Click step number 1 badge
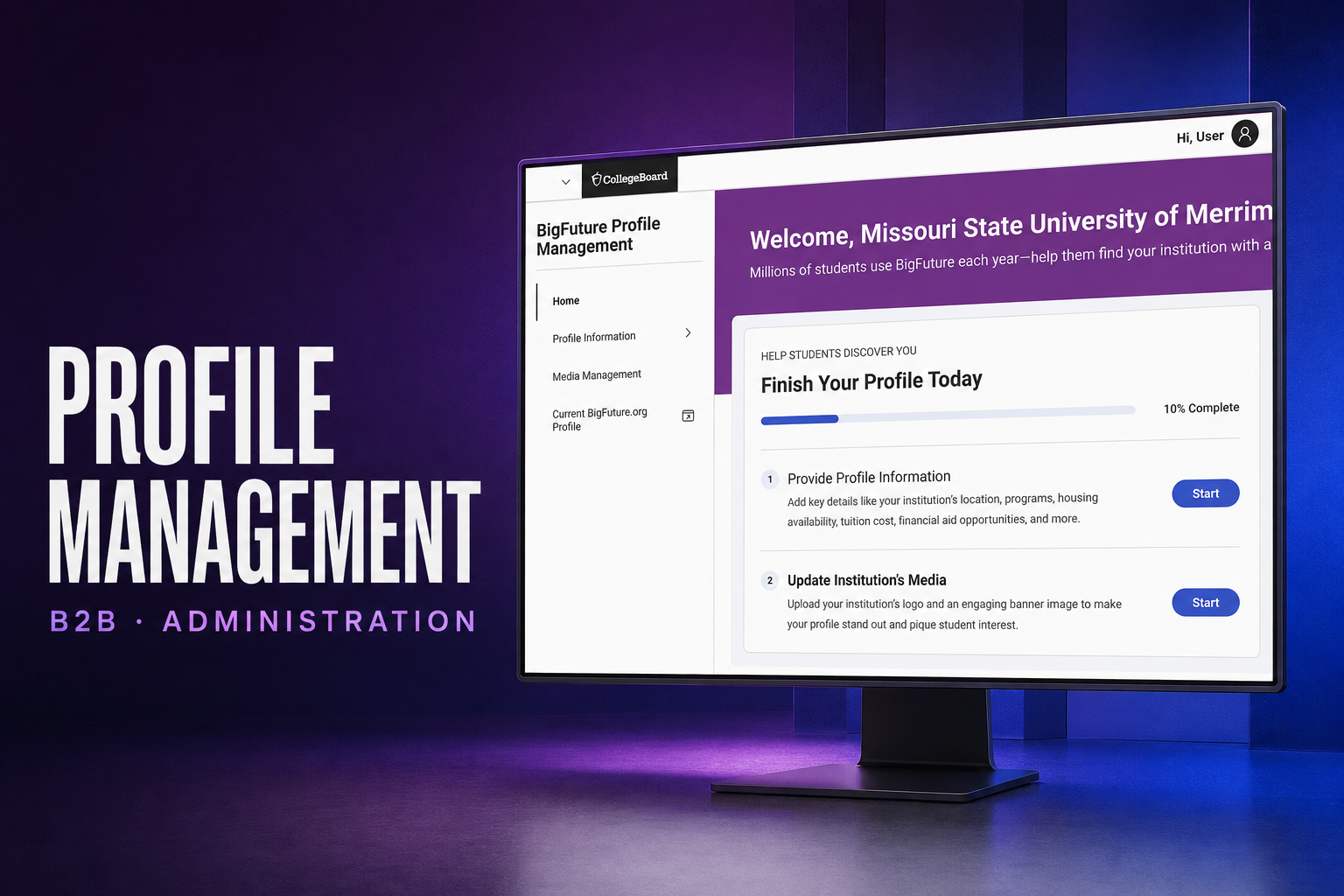 (770, 479)
